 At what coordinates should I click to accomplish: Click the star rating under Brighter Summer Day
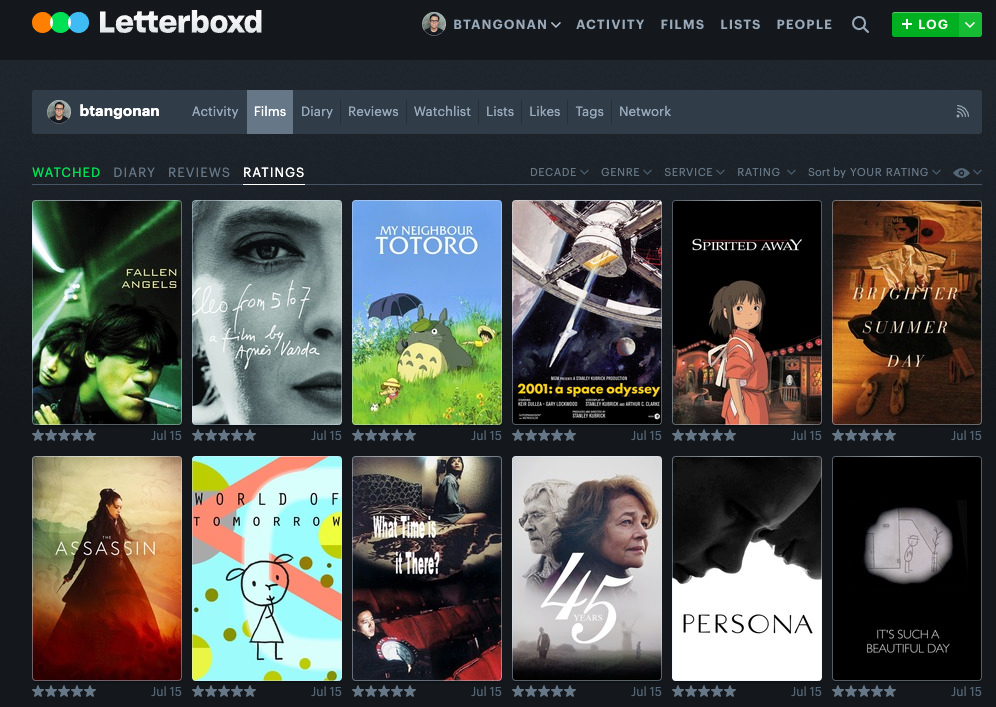[x=865, y=436]
